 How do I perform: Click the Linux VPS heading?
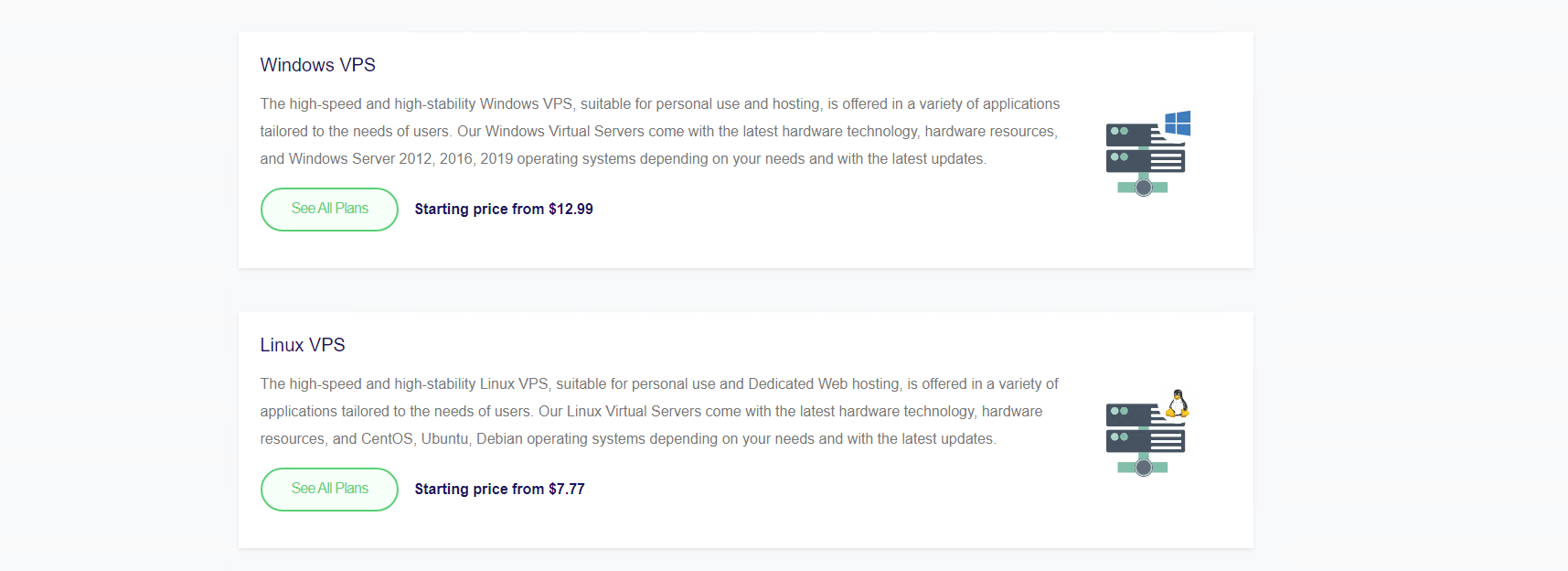(x=303, y=345)
